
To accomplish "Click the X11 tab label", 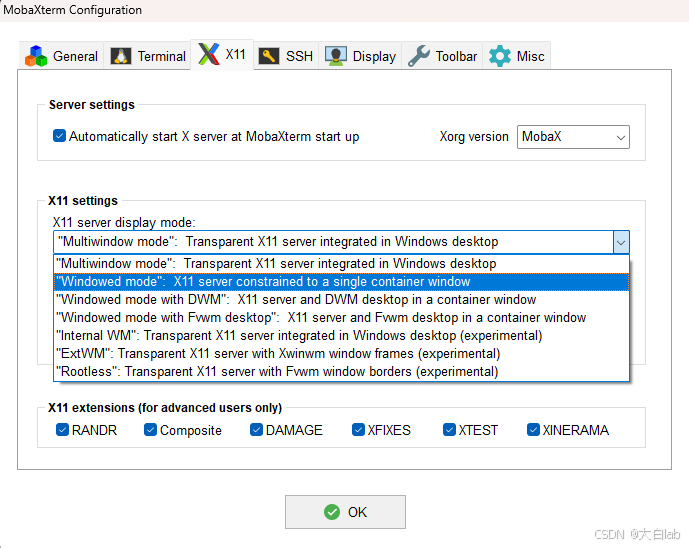I will click(x=236, y=54).
